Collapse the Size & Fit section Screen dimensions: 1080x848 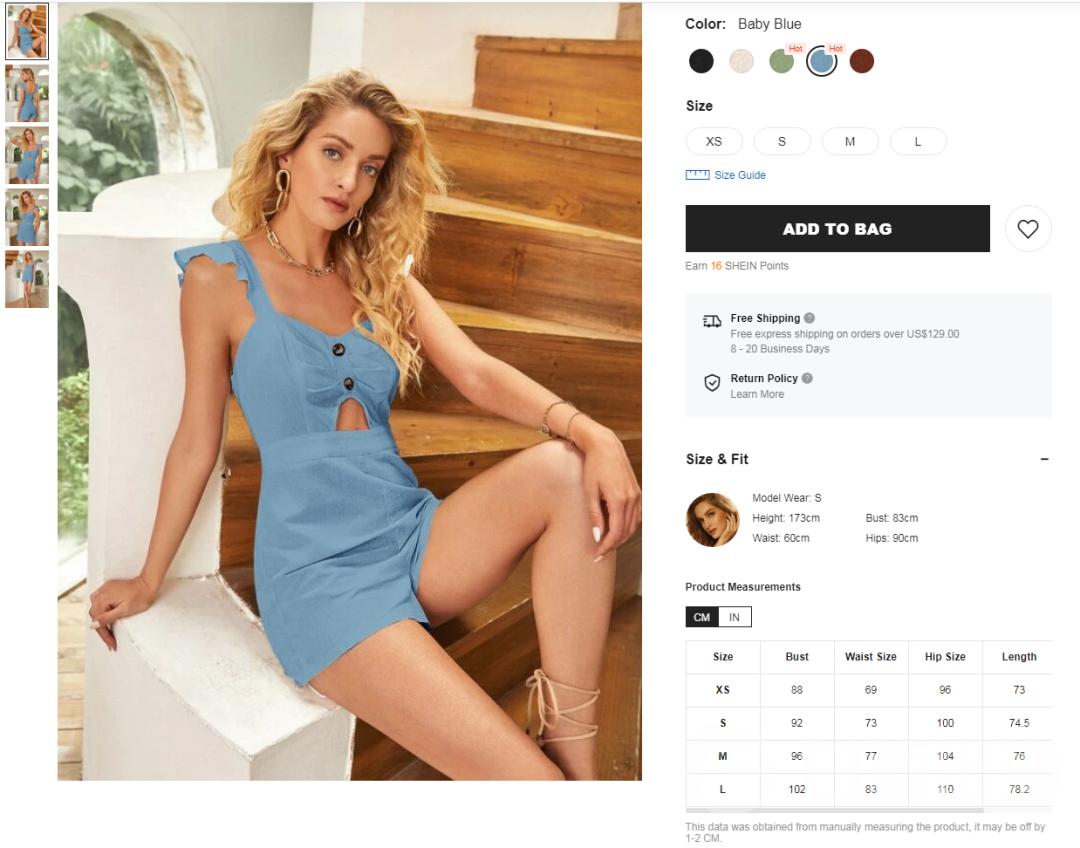[x=1044, y=459]
